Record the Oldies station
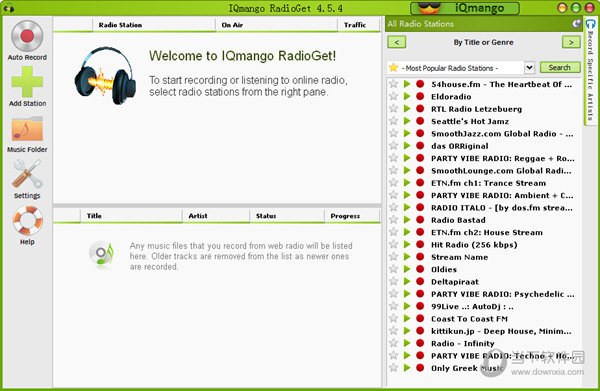600x391 pixels. pyautogui.click(x=420, y=269)
